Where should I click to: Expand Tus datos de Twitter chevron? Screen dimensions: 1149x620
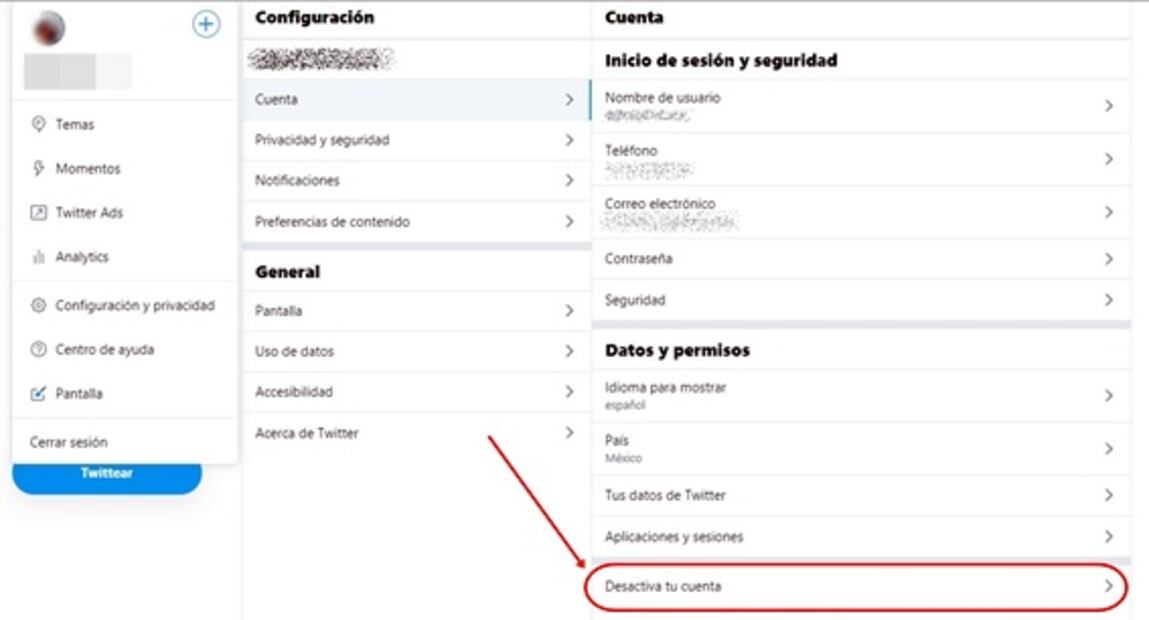1110,494
